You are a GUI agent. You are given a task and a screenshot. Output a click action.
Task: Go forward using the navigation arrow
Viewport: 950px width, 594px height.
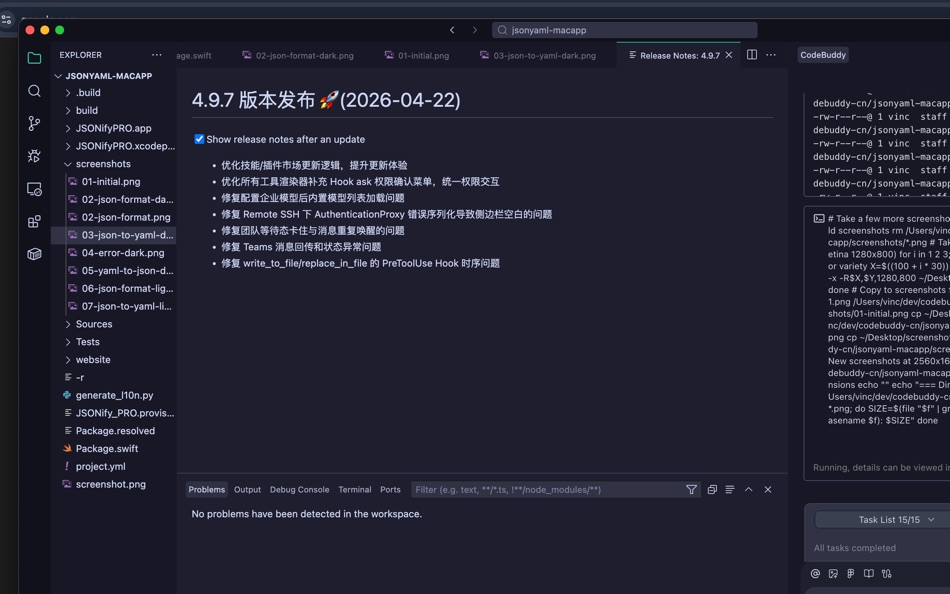[x=474, y=30]
